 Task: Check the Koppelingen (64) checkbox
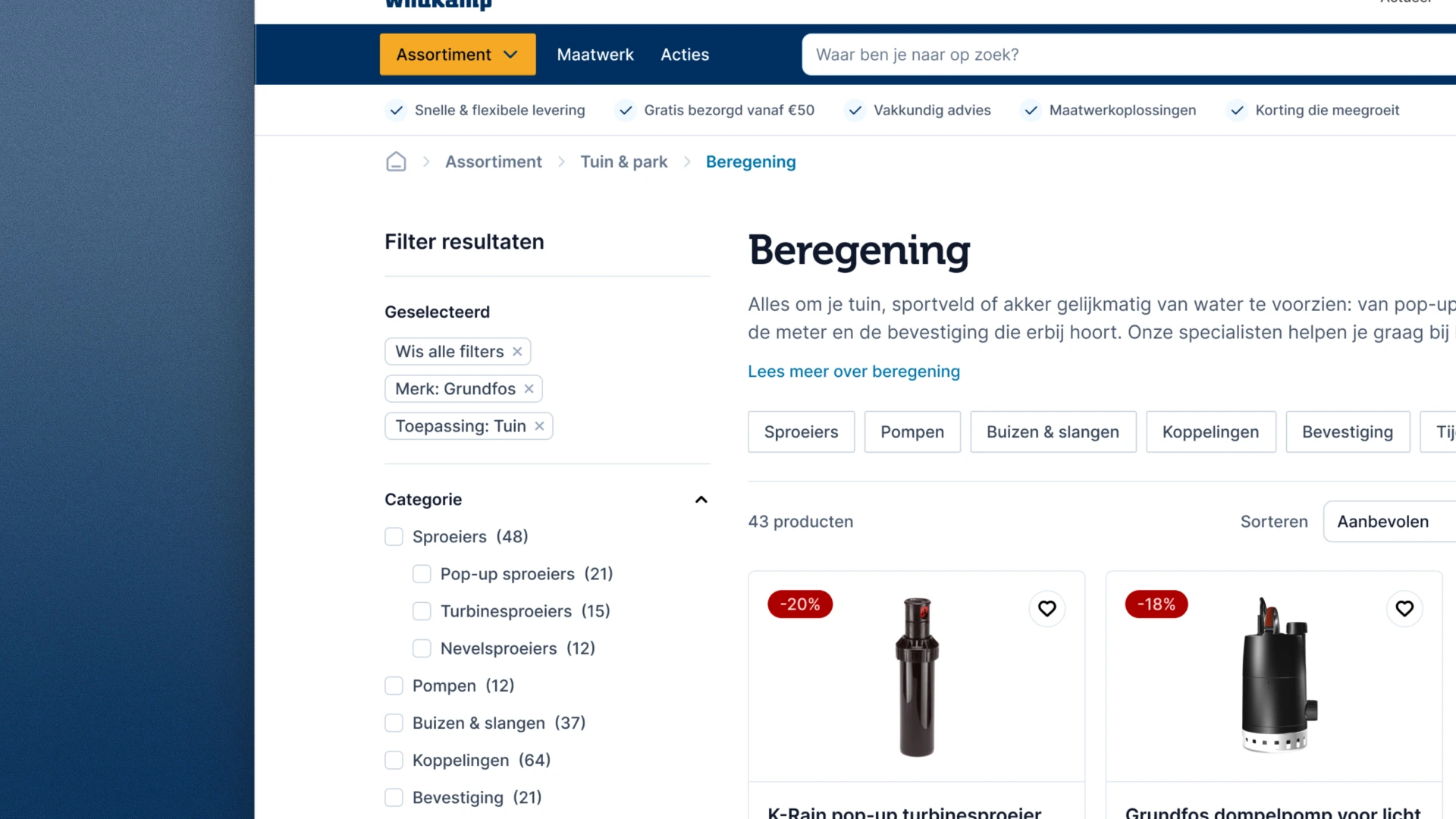[394, 760]
